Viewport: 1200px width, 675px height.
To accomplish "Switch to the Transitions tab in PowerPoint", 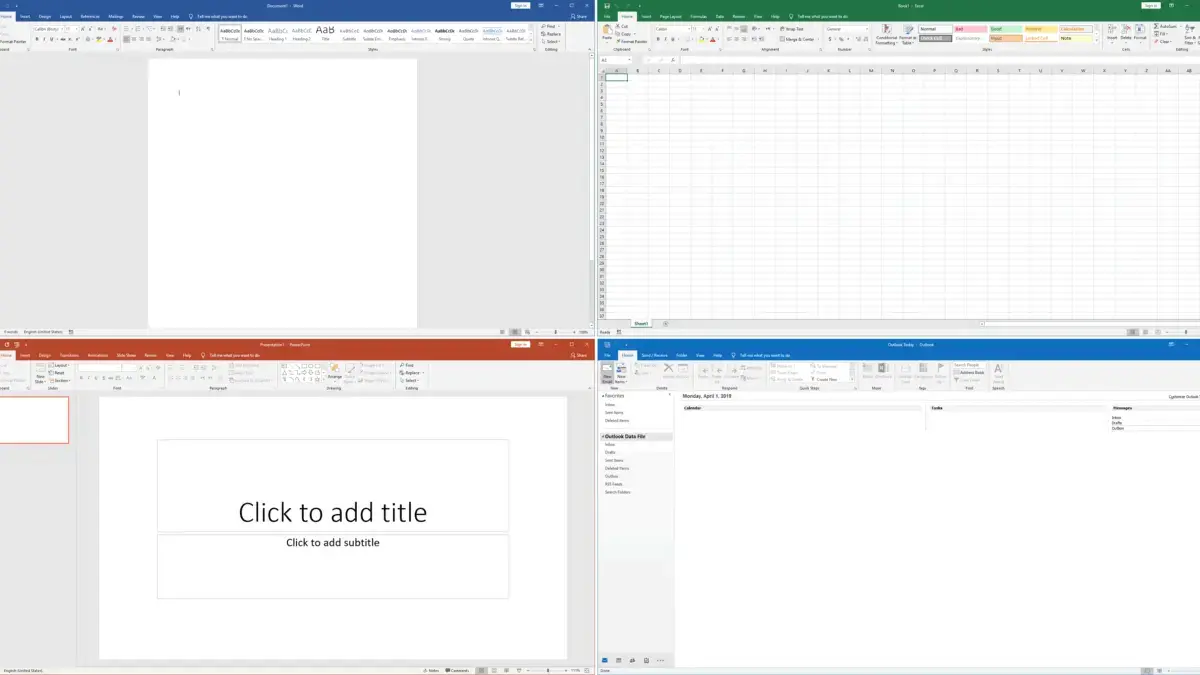I will pyautogui.click(x=69, y=355).
